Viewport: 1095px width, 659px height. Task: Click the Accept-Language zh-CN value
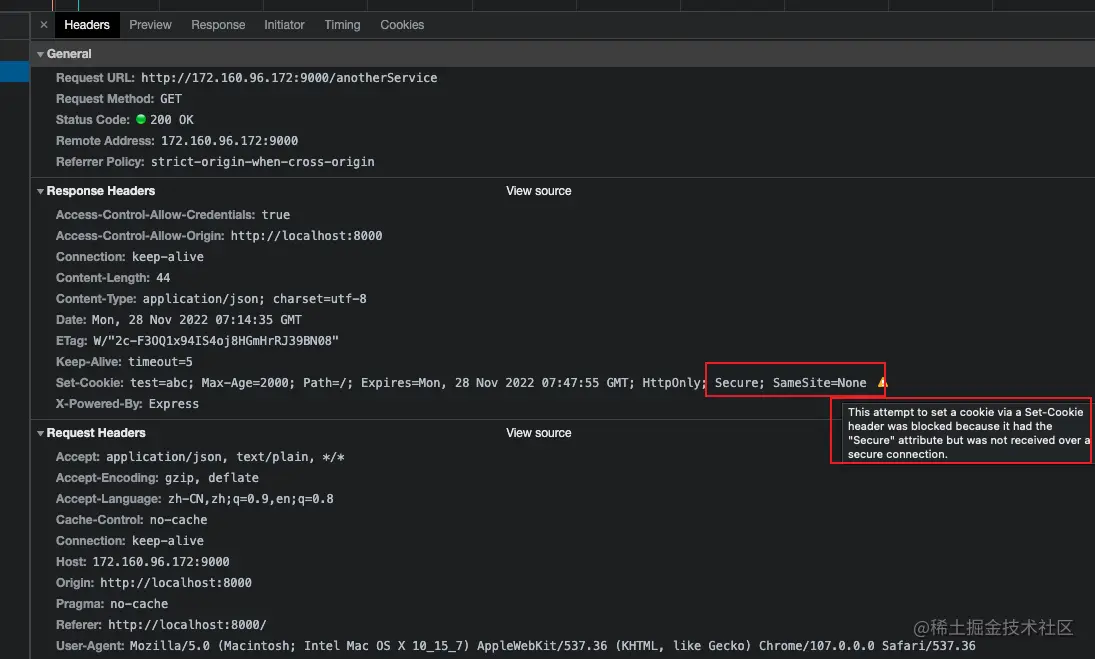(x=251, y=499)
